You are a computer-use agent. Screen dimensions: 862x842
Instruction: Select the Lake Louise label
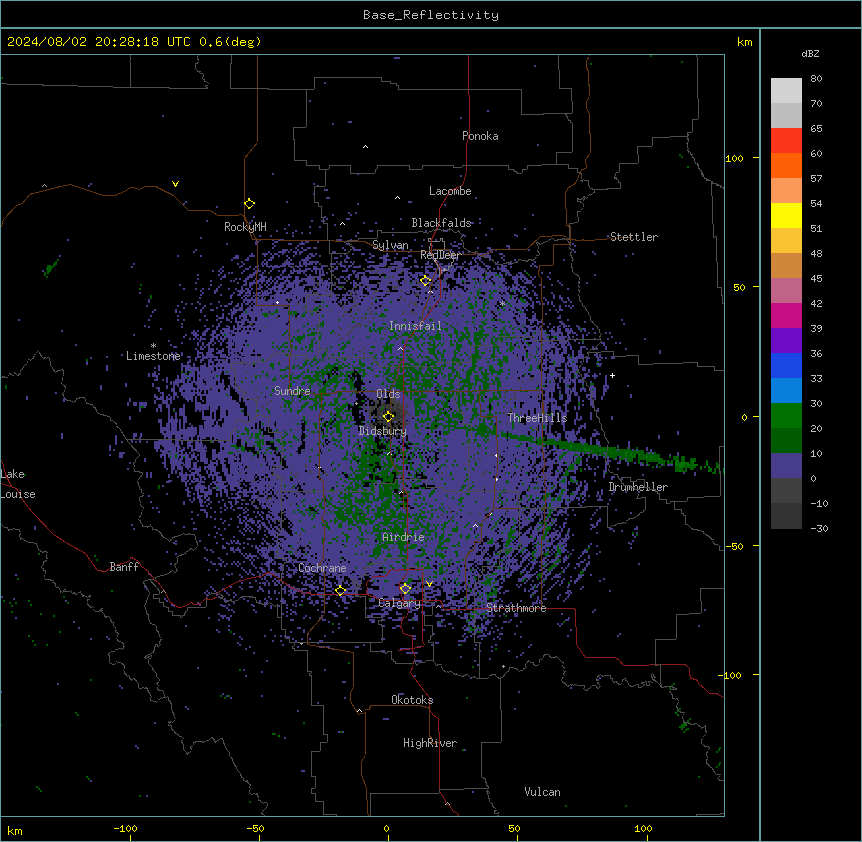18,484
